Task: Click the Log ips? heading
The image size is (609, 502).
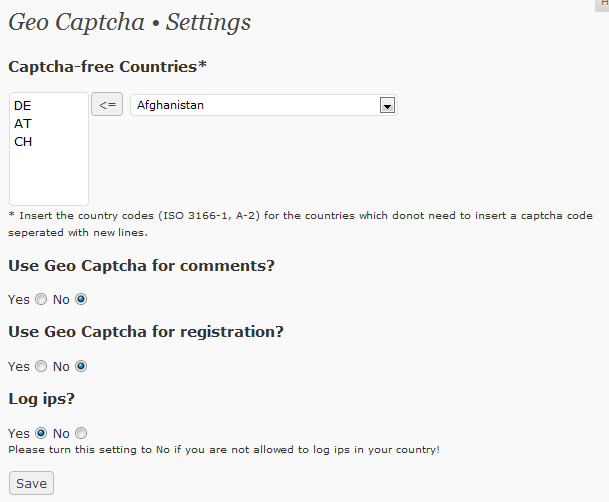Action: [x=42, y=399]
